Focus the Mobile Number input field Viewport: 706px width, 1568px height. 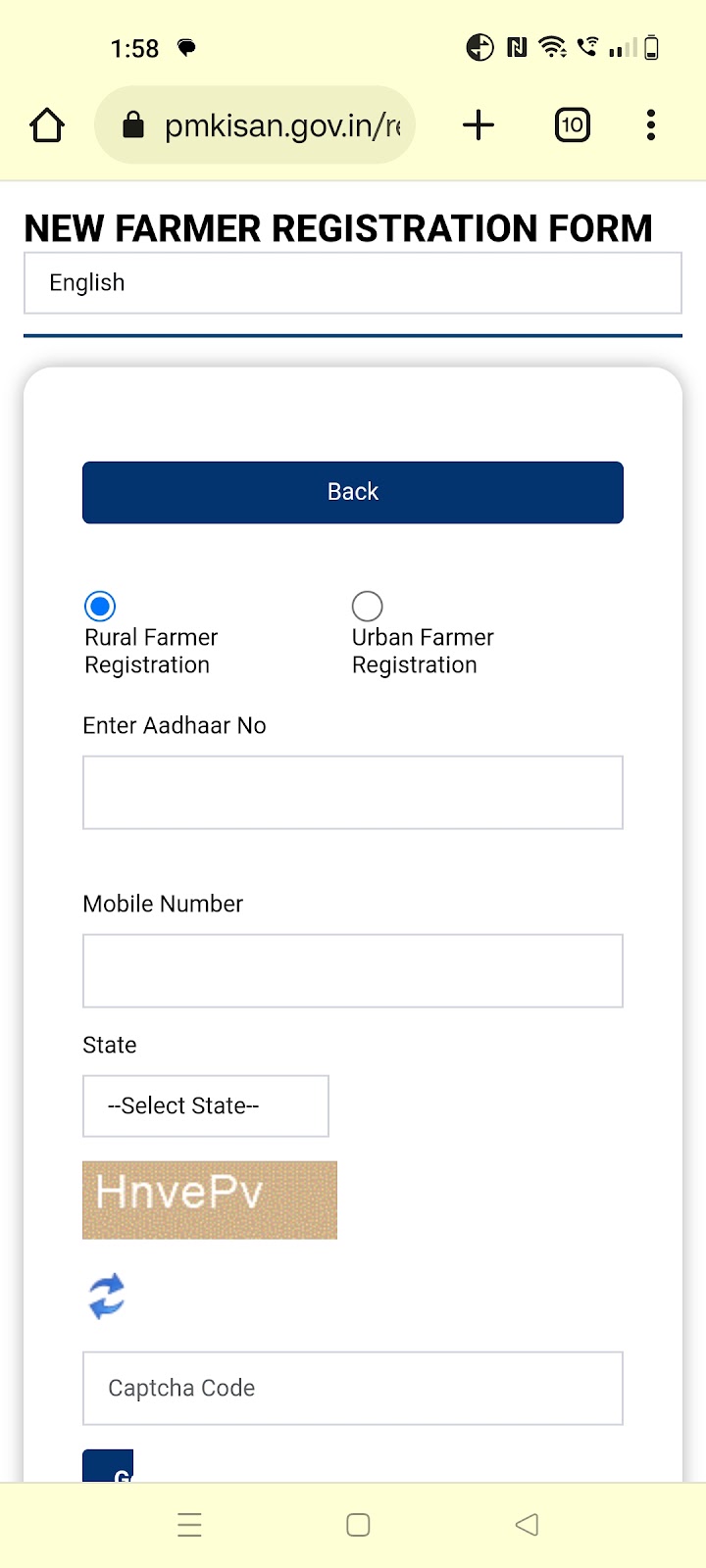tap(353, 970)
